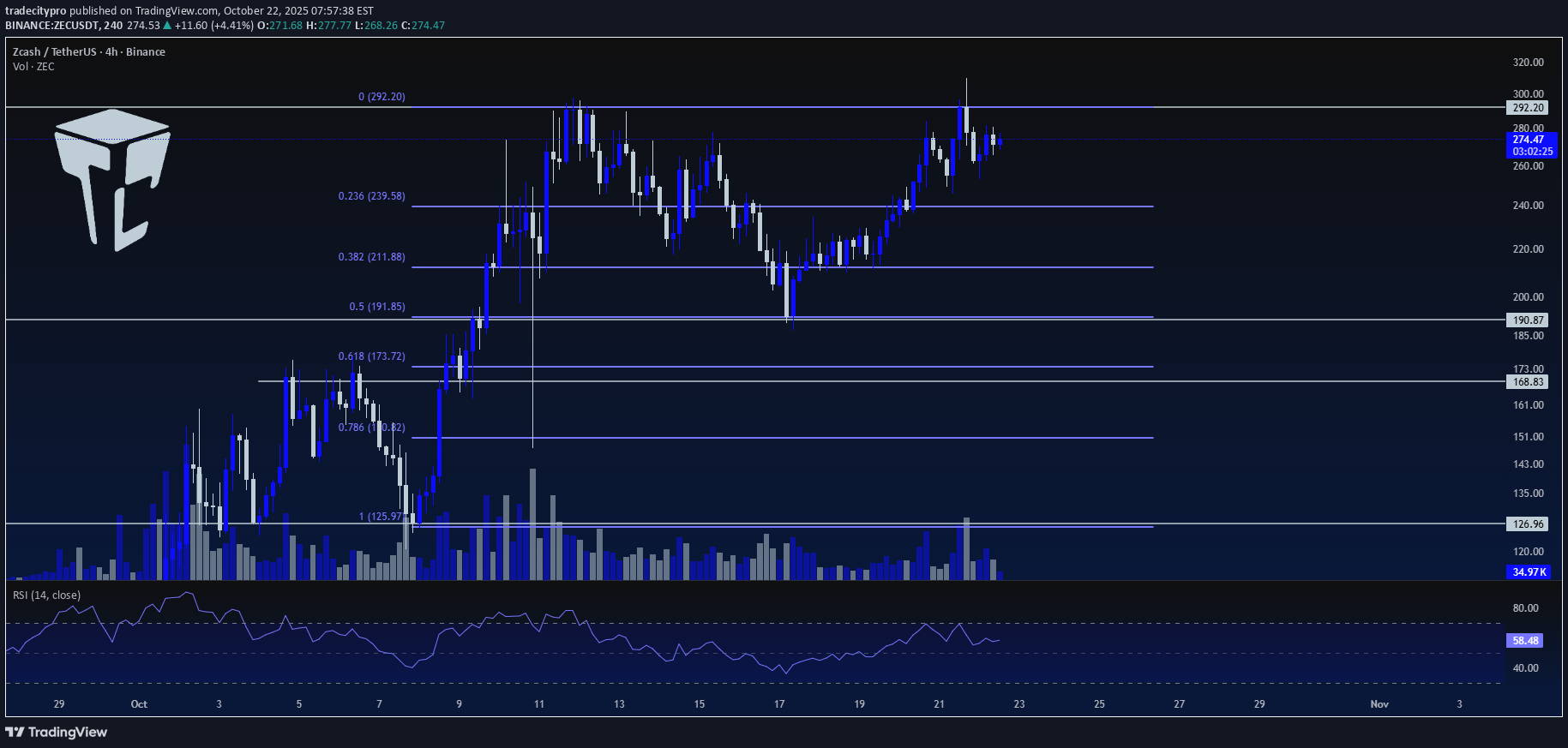Image resolution: width=1568 pixels, height=748 pixels.
Task: Click the Nov label on the time axis
Action: pyautogui.click(x=1379, y=704)
